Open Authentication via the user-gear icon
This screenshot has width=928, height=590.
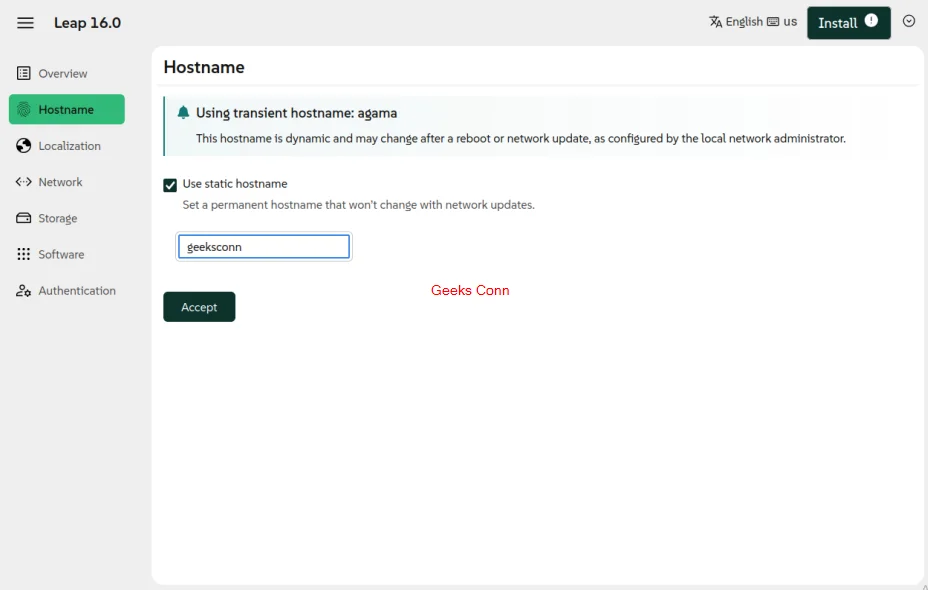[22, 290]
